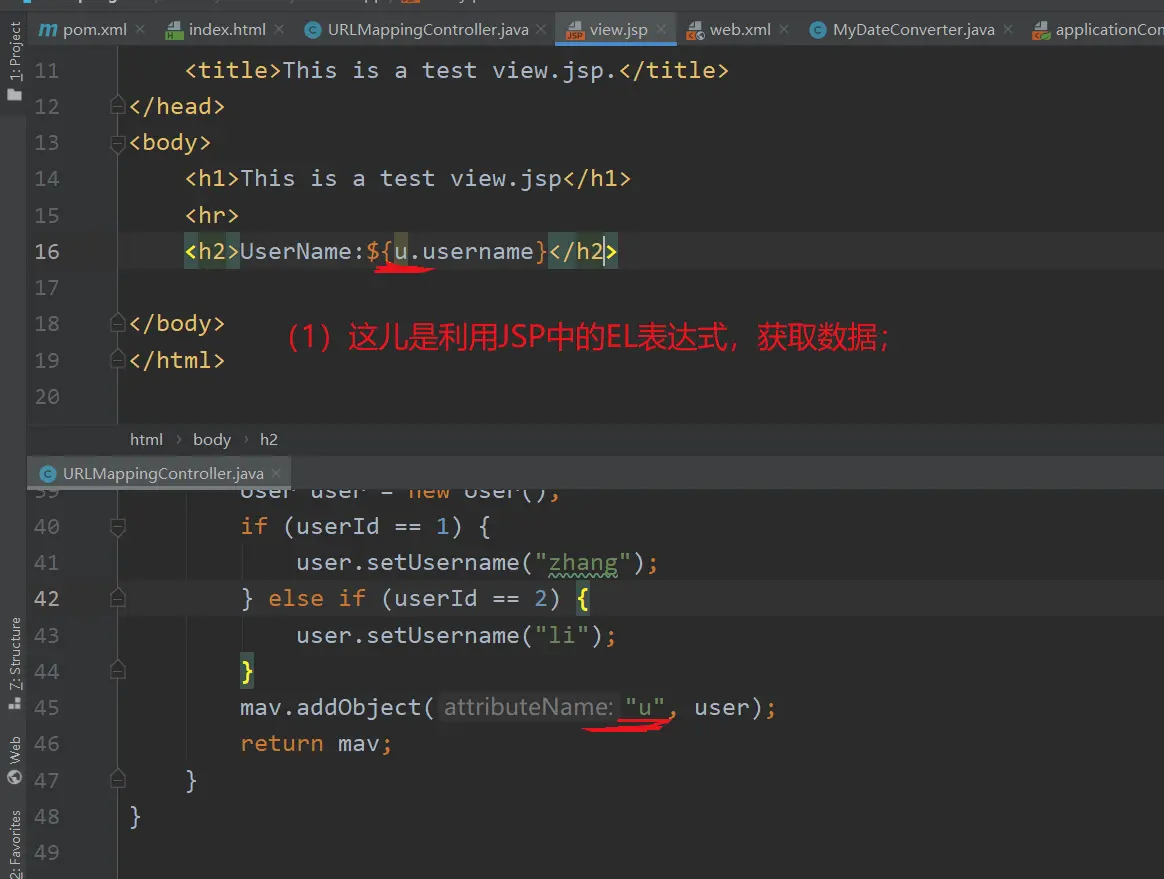This screenshot has width=1164, height=879.
Task: Close the MyDateConverter.java tab
Action: pos(1008,30)
